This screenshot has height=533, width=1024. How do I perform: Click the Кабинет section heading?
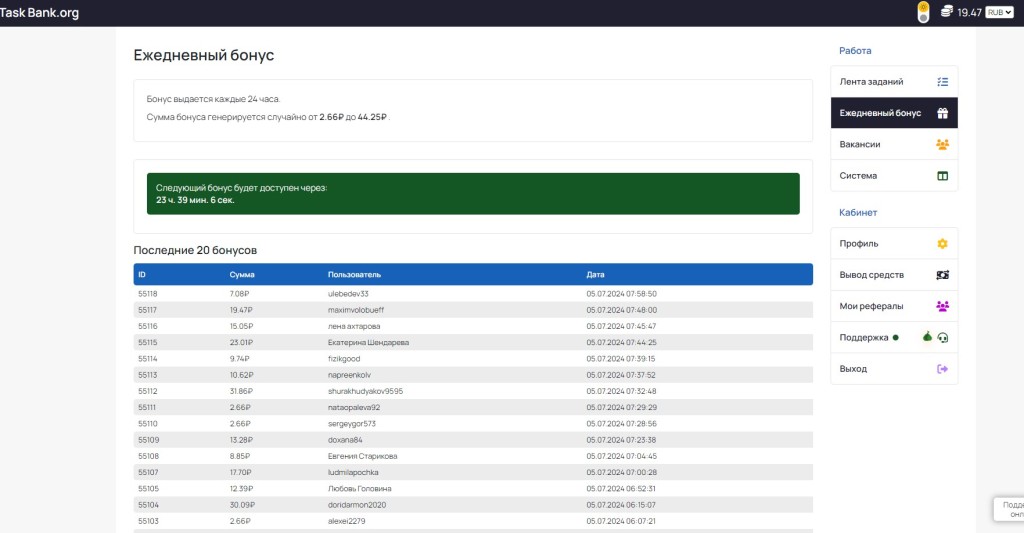pos(857,212)
